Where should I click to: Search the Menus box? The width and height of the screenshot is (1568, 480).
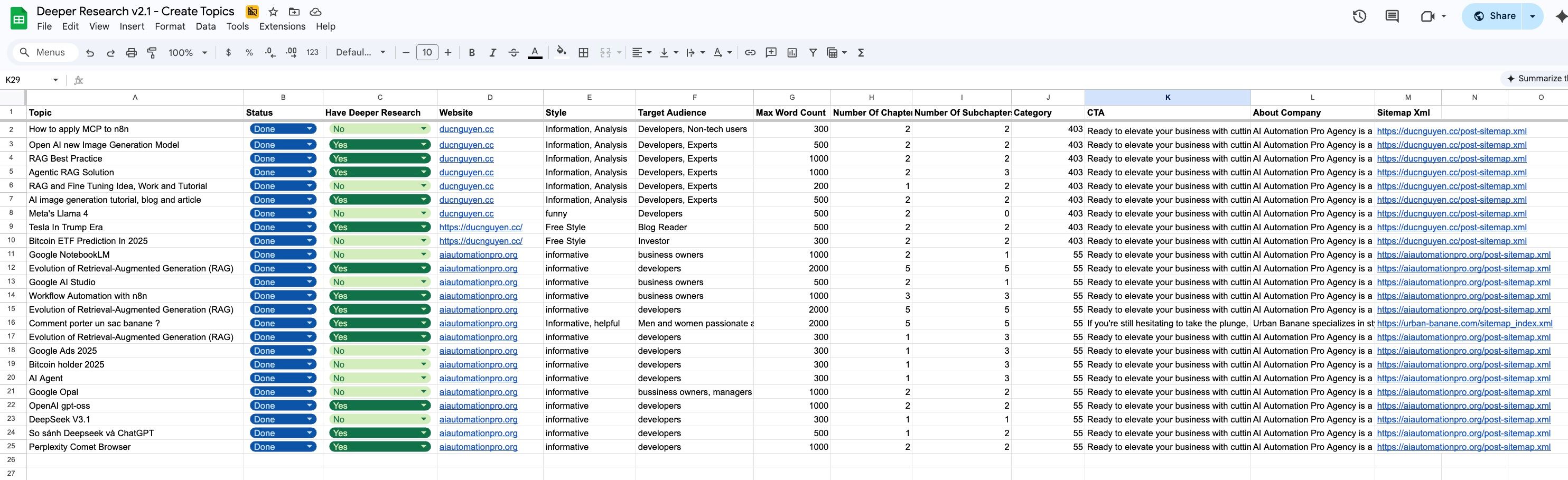[45, 53]
